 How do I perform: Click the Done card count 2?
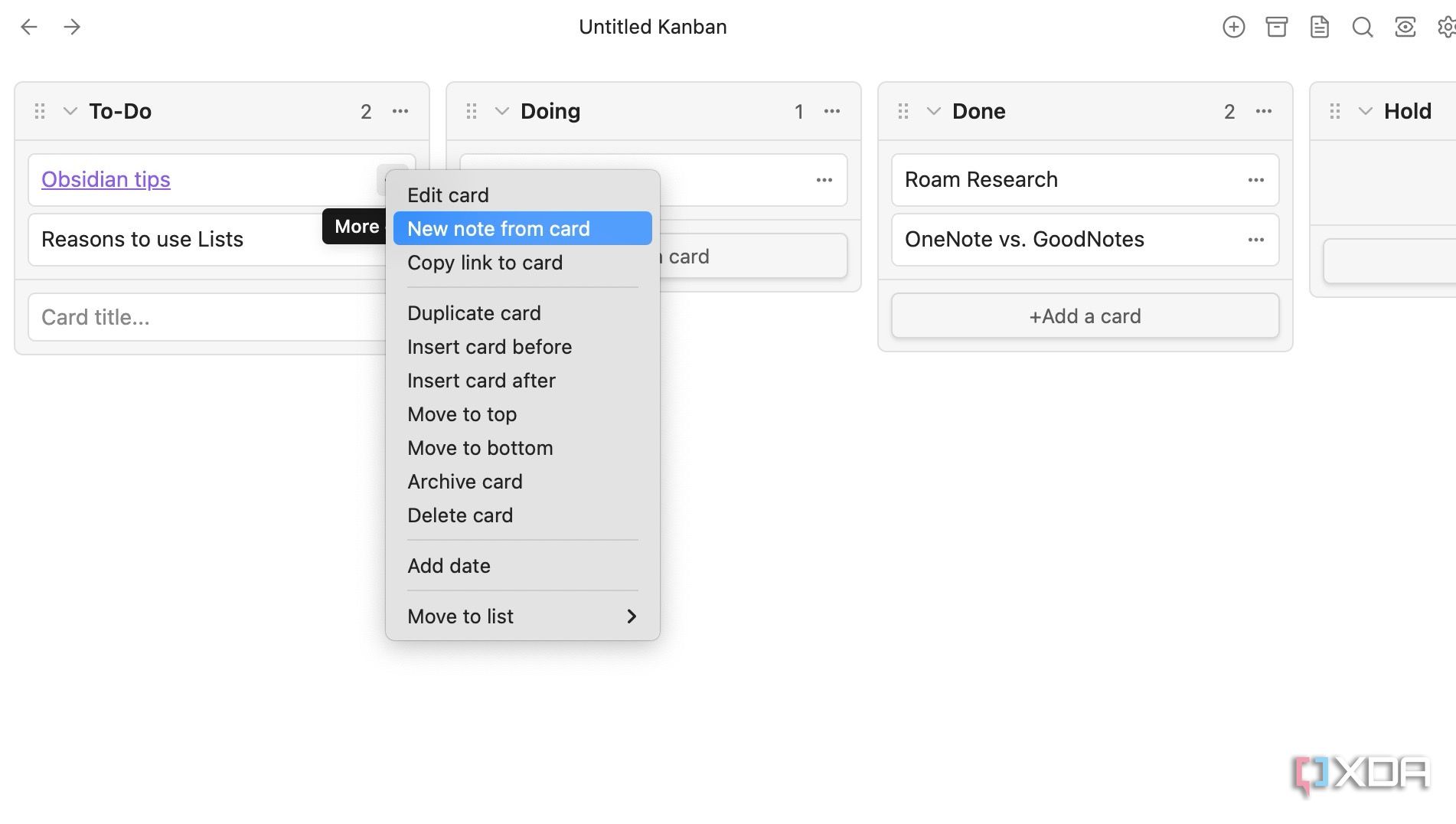[1229, 112]
